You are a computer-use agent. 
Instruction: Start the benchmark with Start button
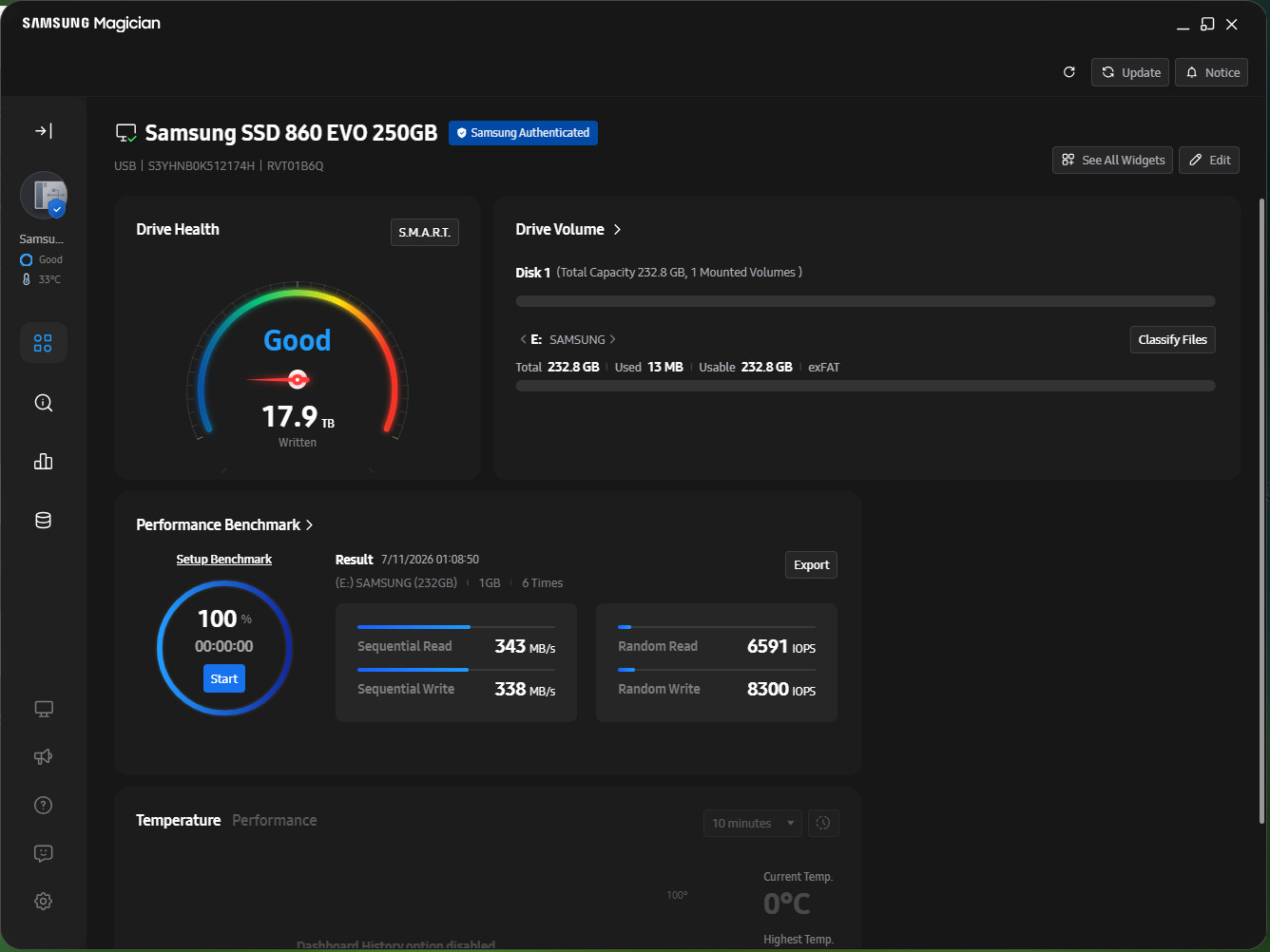(x=224, y=678)
